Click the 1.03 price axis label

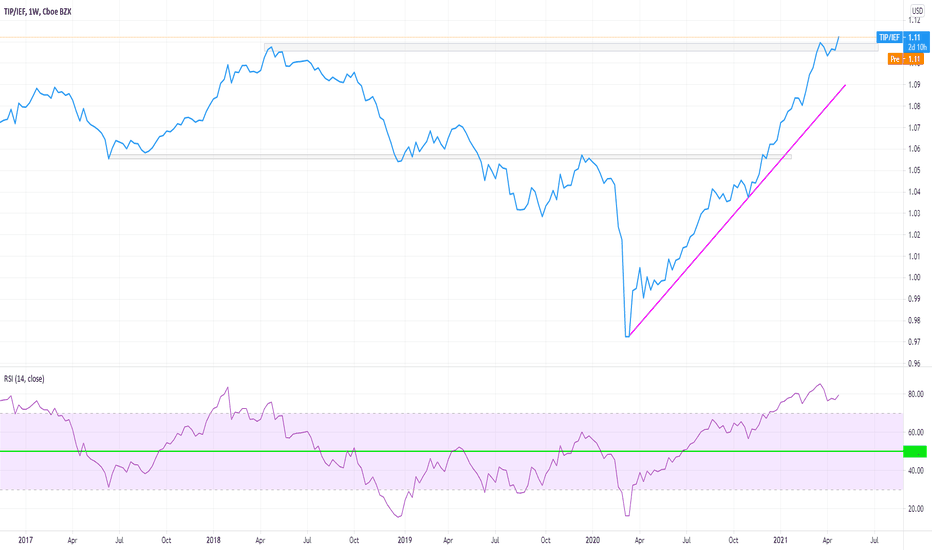914,213
